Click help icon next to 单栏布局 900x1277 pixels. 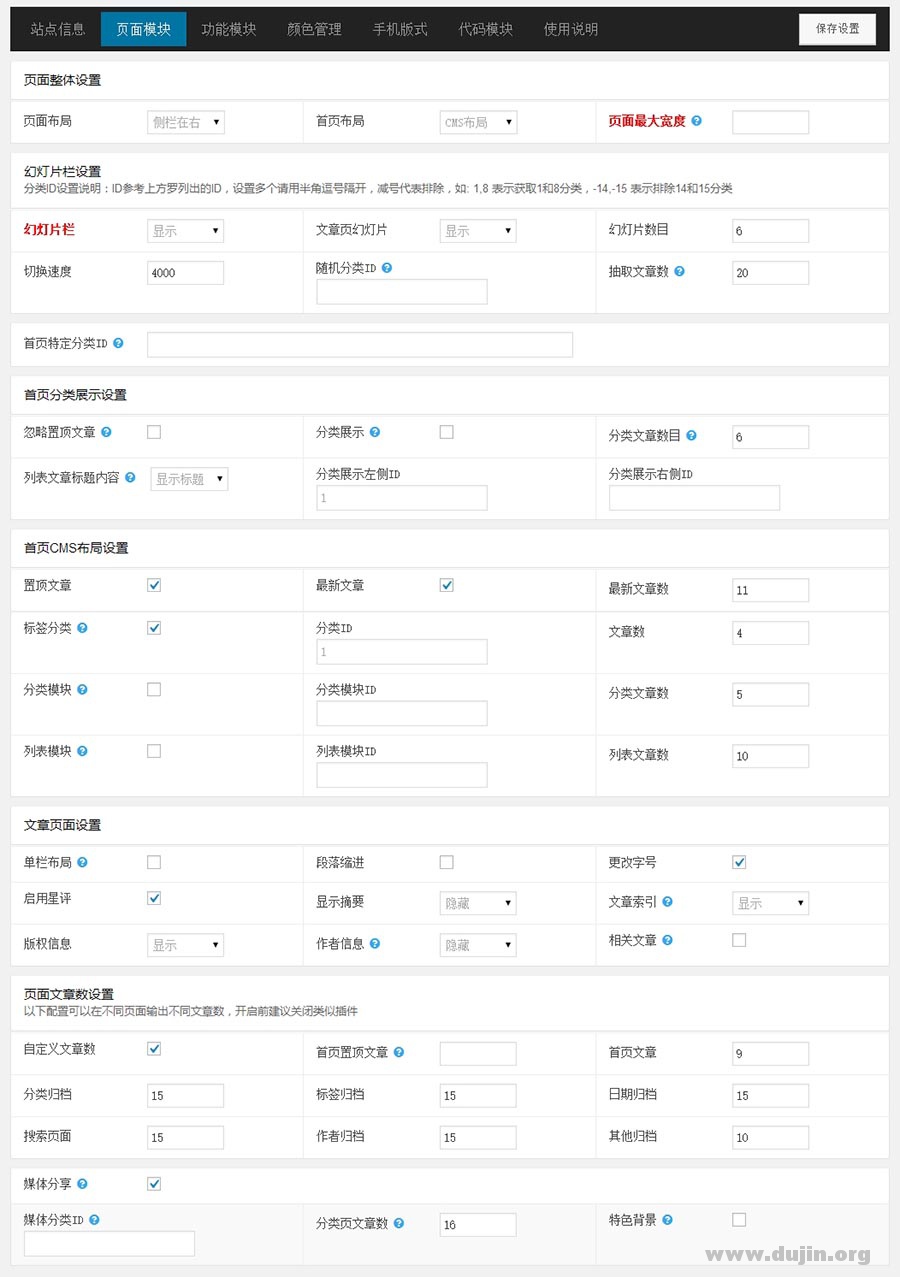point(82,862)
